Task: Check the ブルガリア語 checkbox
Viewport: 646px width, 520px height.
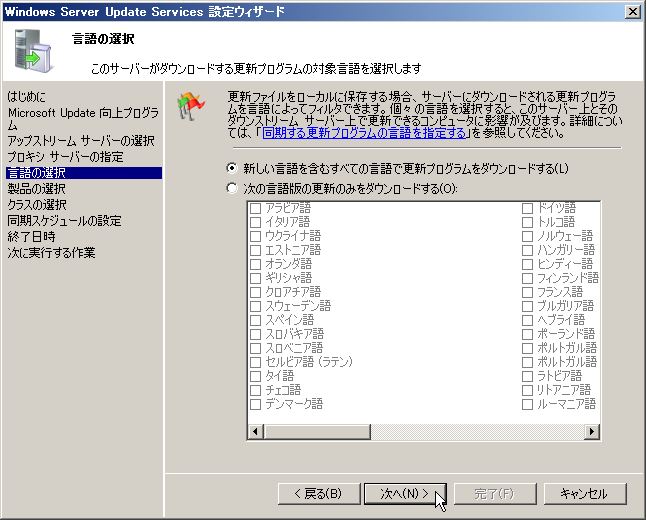Action: (527, 306)
